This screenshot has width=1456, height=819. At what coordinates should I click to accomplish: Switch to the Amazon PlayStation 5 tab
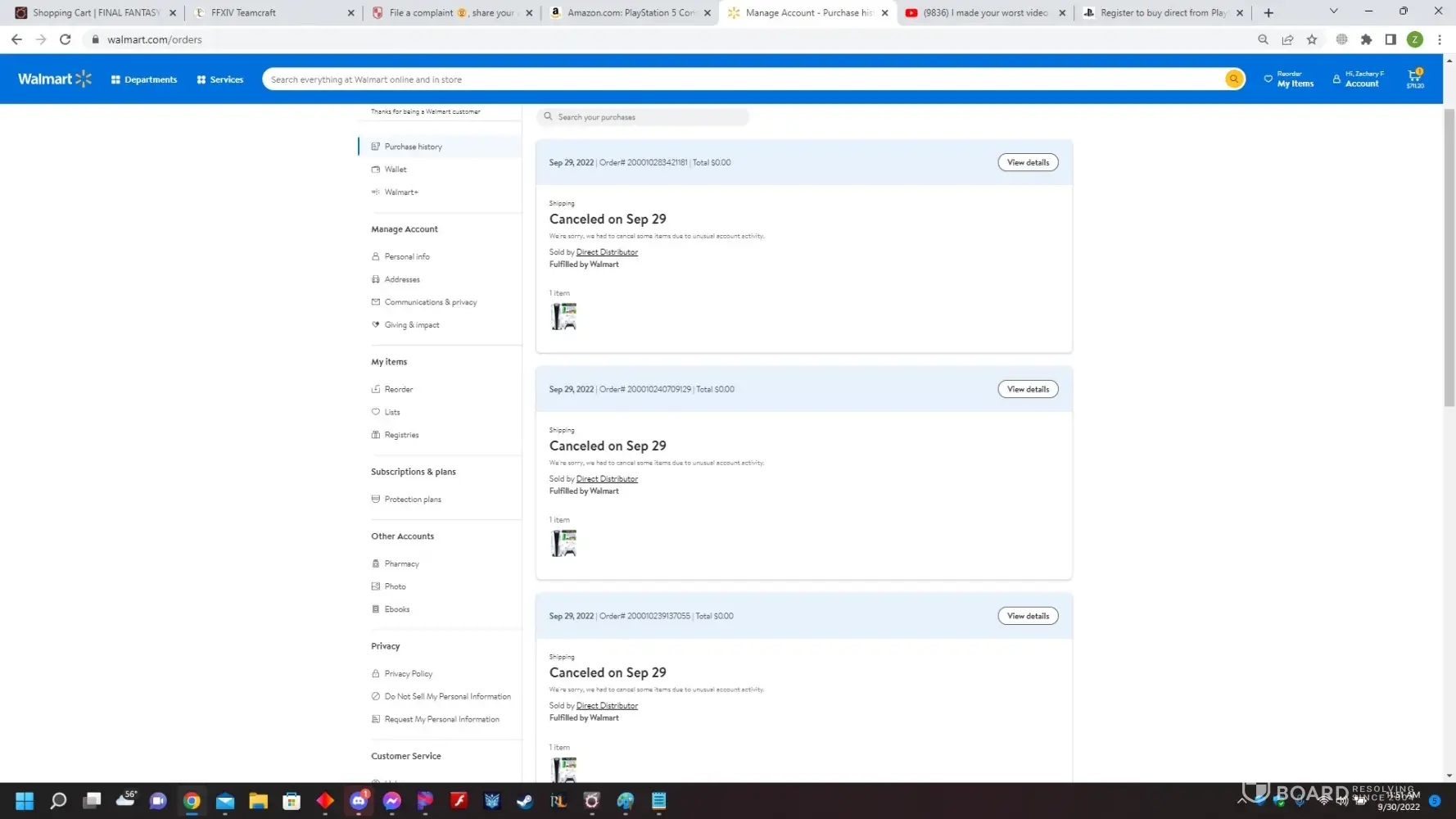point(626,12)
